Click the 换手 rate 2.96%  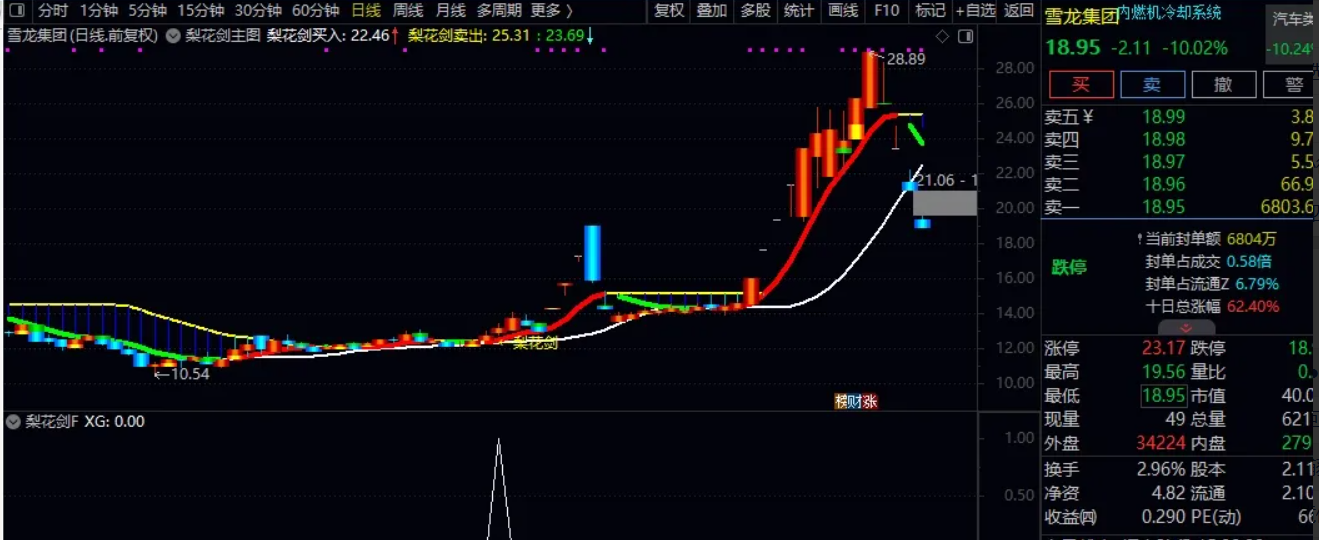1160,469
